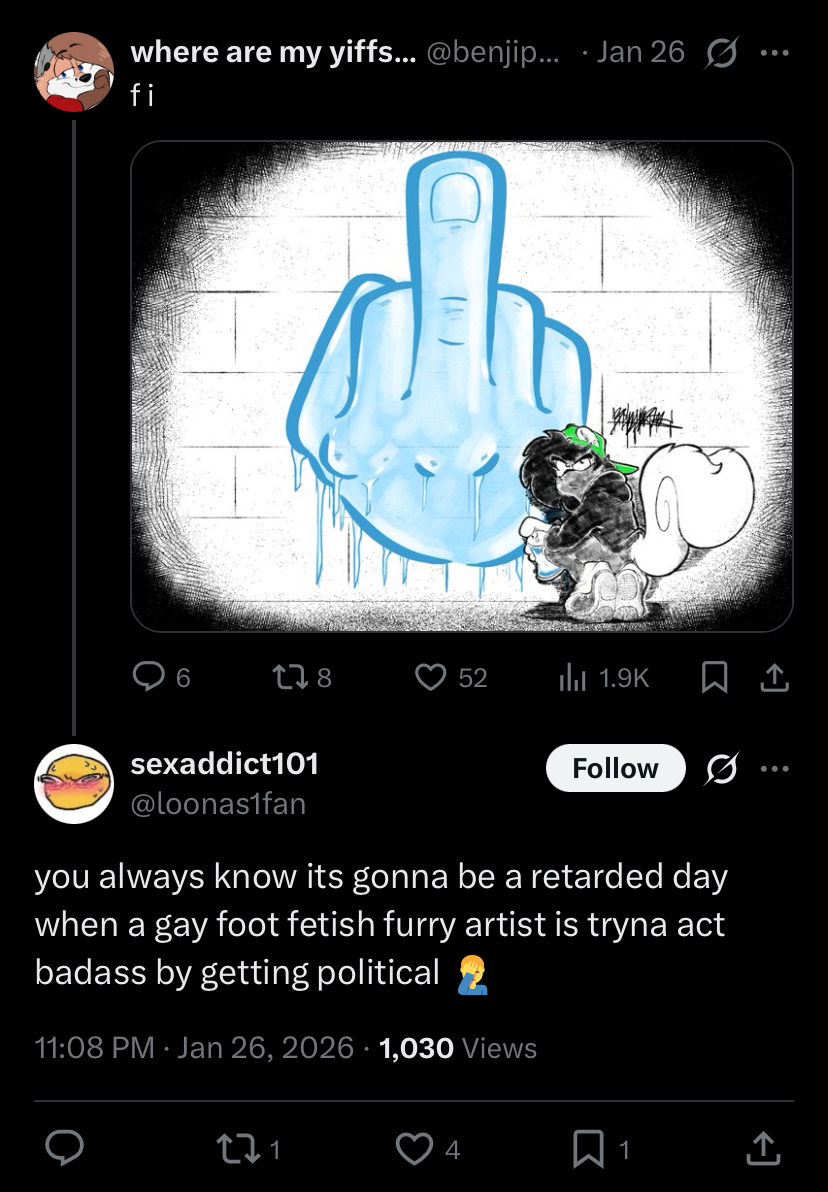Screen dimensions: 828x1192
Task: Open more options for the original post
Action: [775, 52]
